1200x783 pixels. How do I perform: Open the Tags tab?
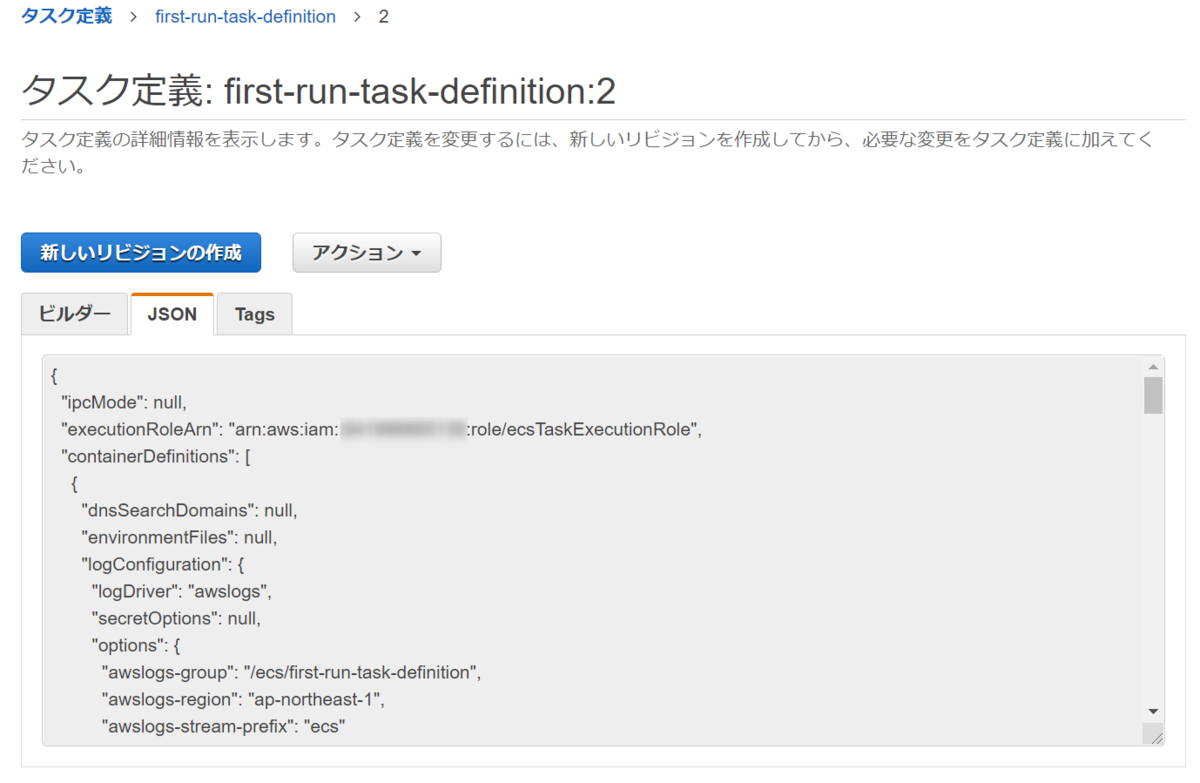pyautogui.click(x=255, y=314)
